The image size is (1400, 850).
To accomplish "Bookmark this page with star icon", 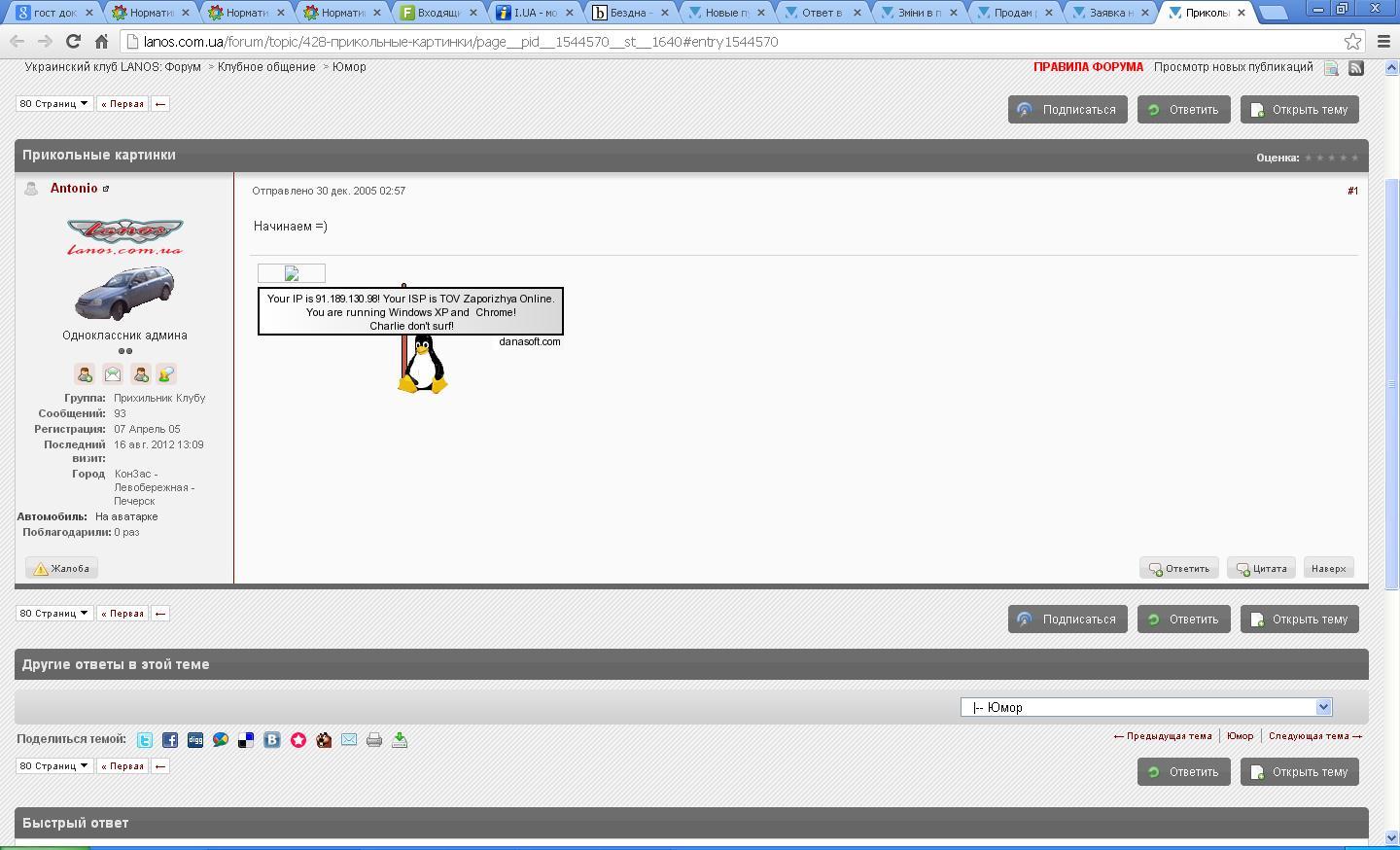I will point(1352,42).
